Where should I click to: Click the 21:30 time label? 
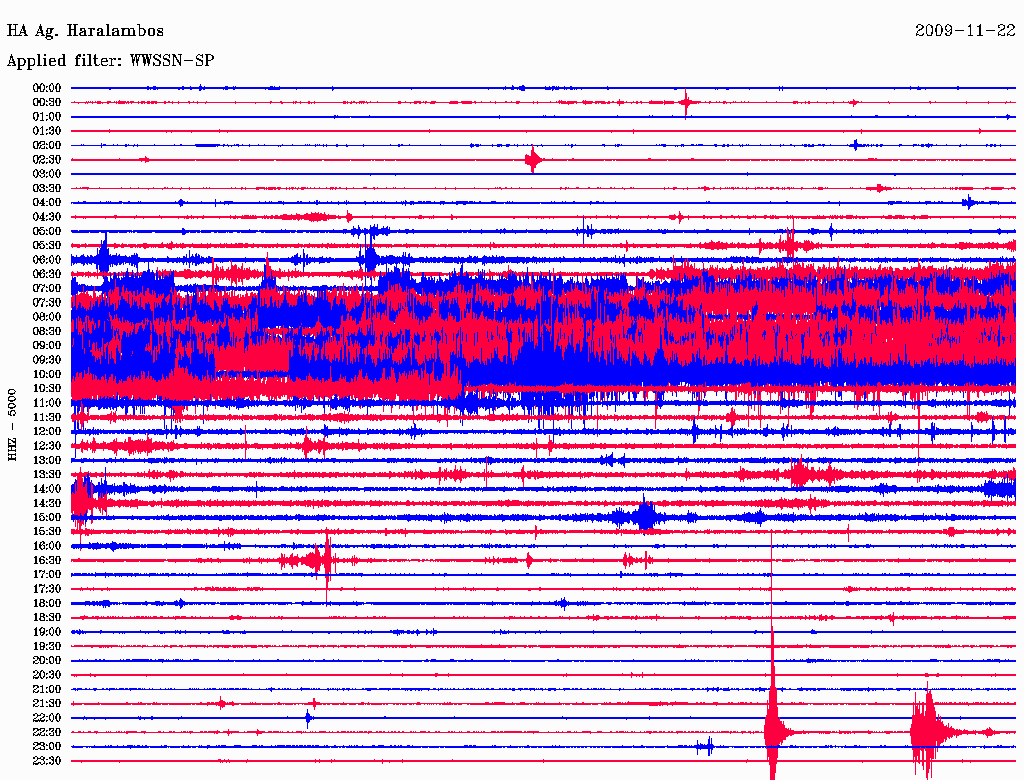click(47, 704)
